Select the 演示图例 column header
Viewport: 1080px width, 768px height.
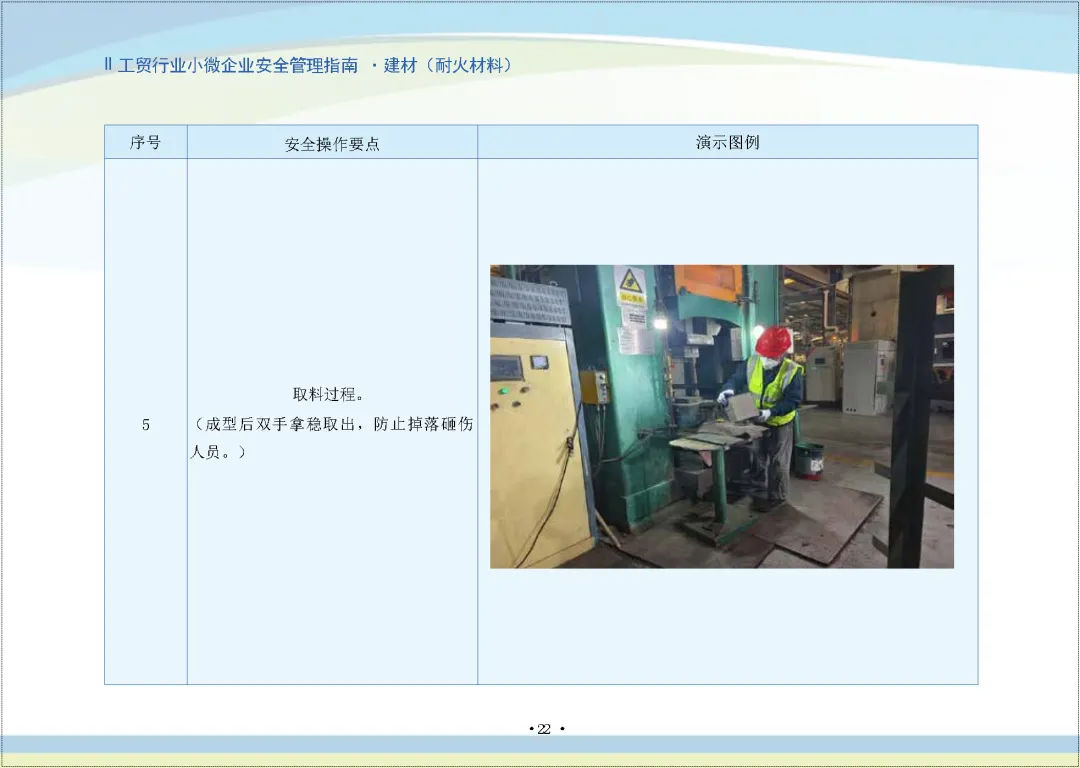727,143
